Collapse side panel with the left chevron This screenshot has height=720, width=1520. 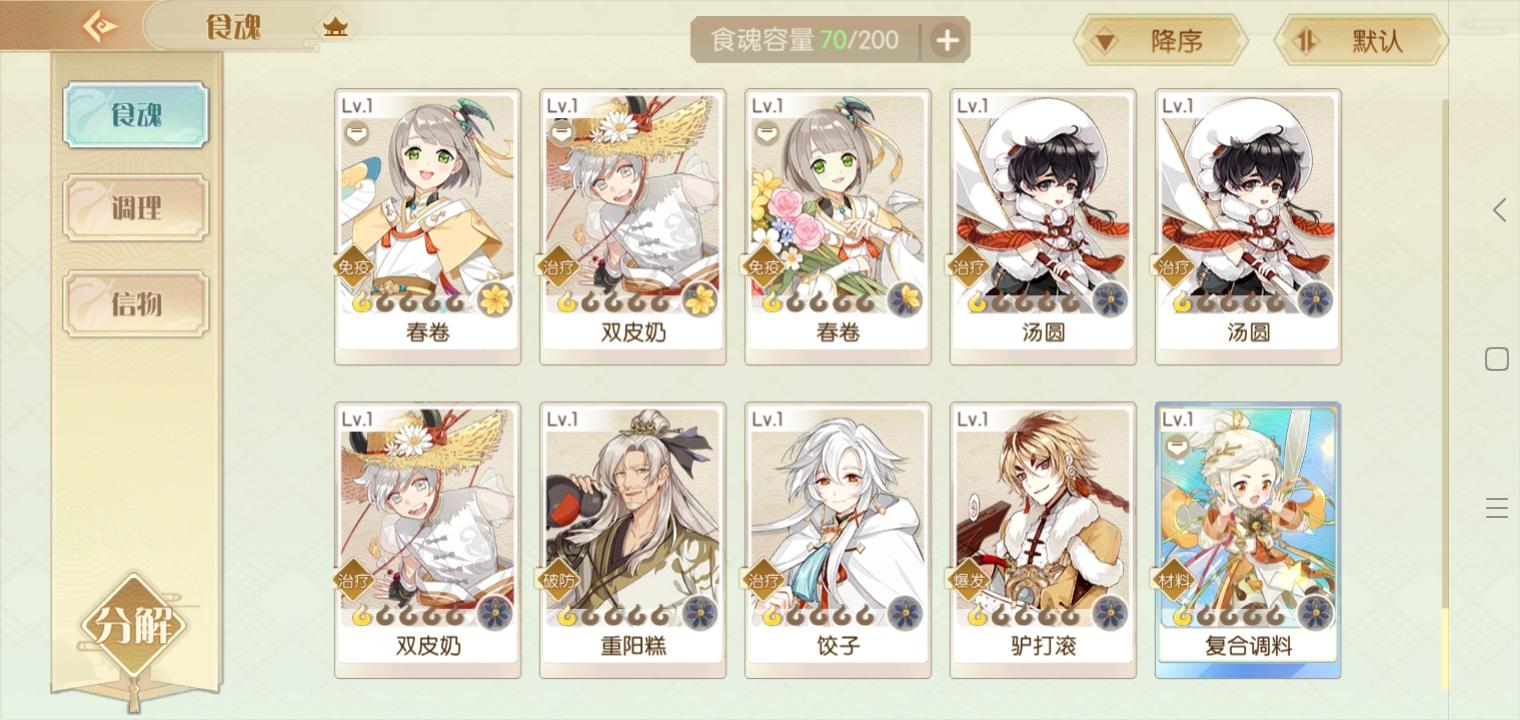(x=1498, y=210)
